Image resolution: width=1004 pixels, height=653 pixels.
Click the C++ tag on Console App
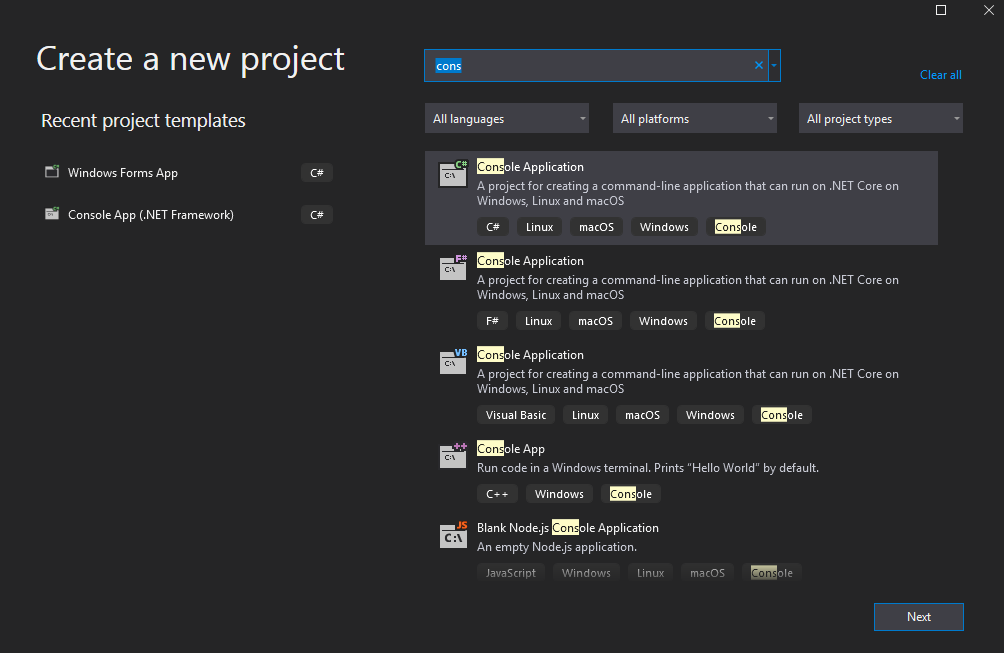coord(497,494)
